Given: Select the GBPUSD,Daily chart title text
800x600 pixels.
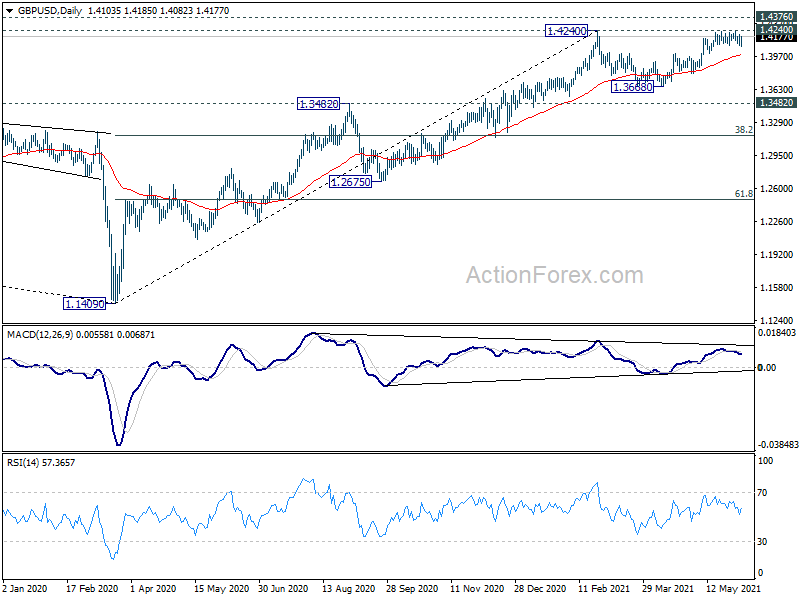Looking at the screenshot, I should tap(50, 11).
